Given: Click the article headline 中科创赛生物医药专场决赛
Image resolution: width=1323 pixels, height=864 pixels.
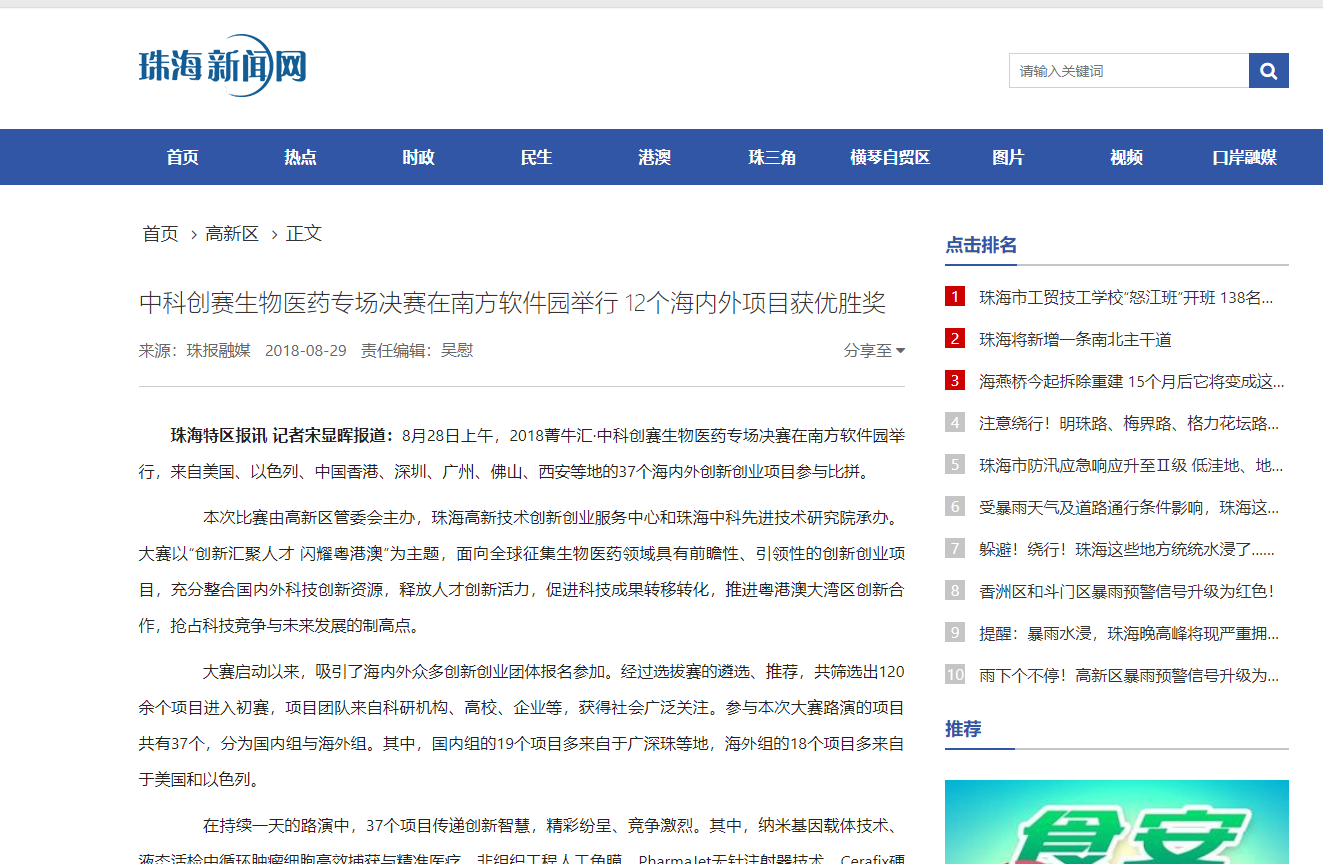Looking at the screenshot, I should click(512, 303).
